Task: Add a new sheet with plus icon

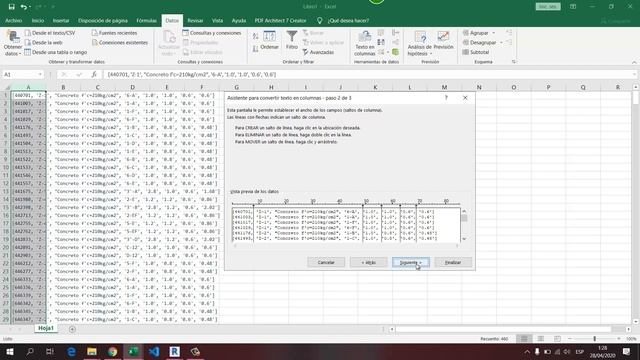Action: click(72, 329)
